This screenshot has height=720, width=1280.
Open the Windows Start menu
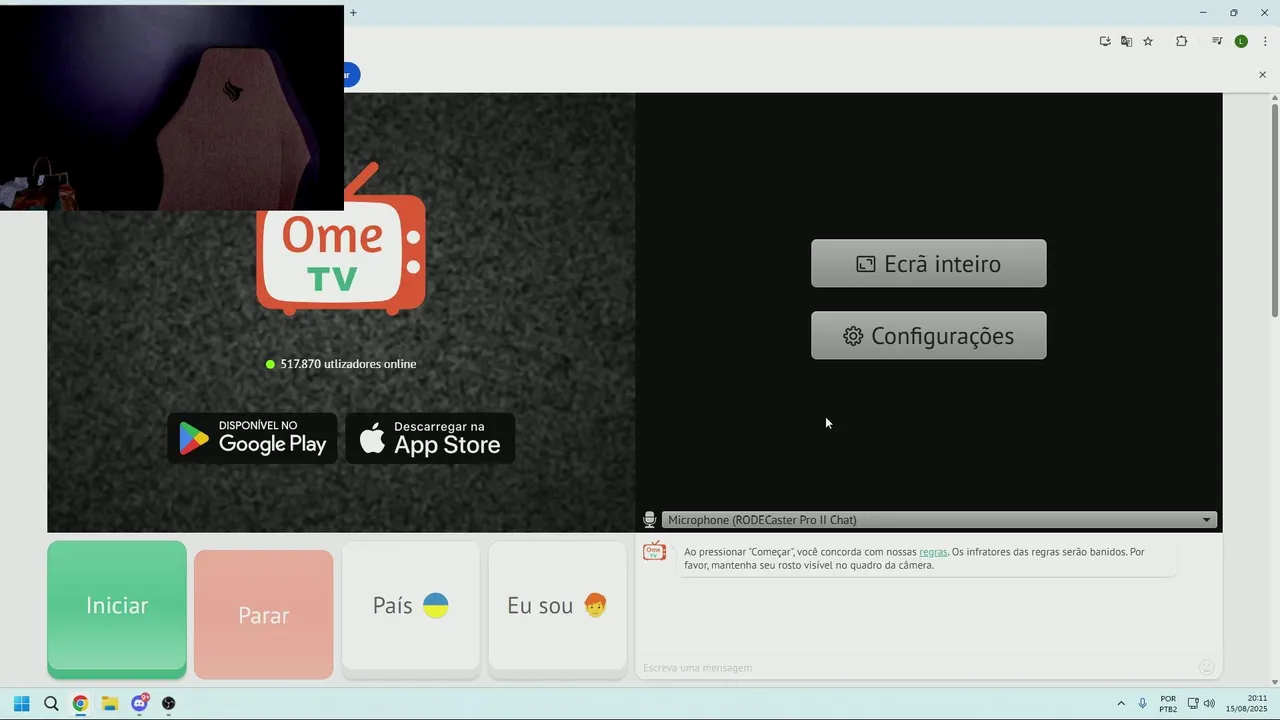21,703
